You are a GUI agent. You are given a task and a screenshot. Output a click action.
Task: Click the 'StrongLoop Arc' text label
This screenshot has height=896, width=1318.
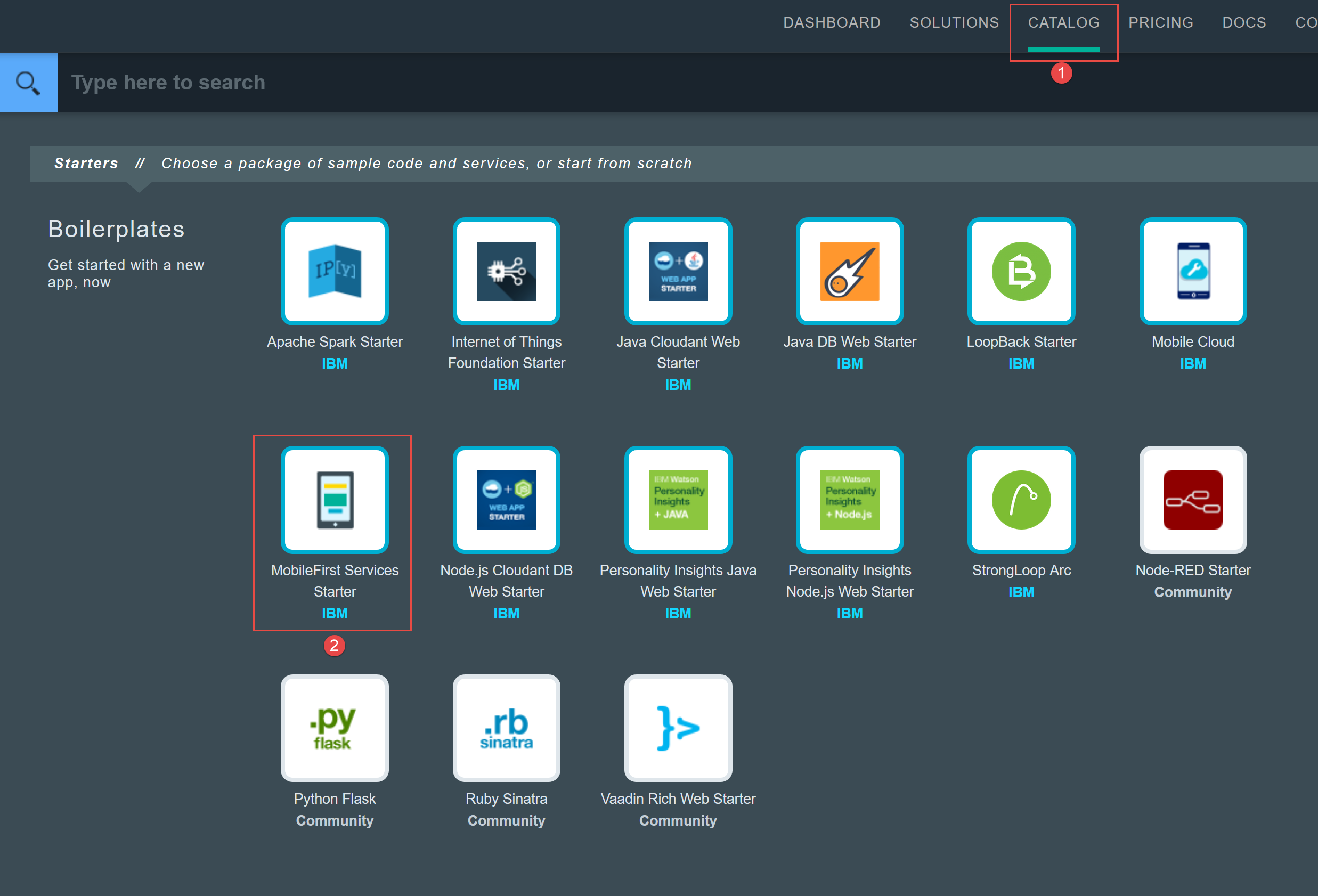pos(1021,571)
